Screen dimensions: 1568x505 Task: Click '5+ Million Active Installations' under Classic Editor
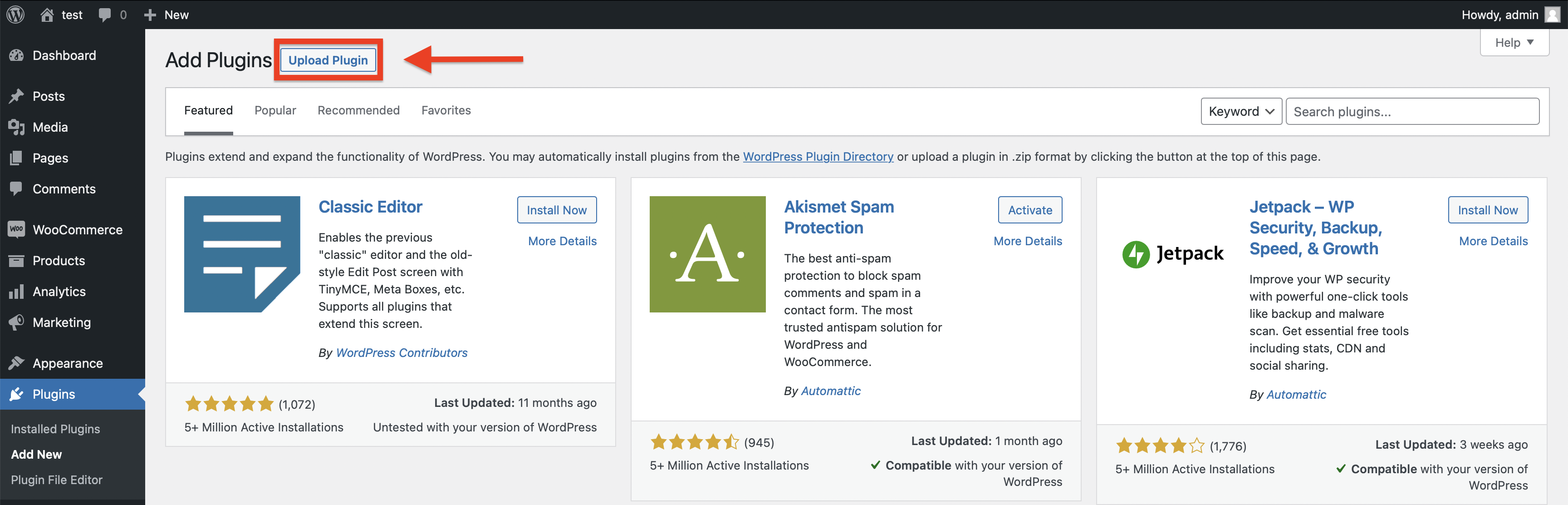264,428
